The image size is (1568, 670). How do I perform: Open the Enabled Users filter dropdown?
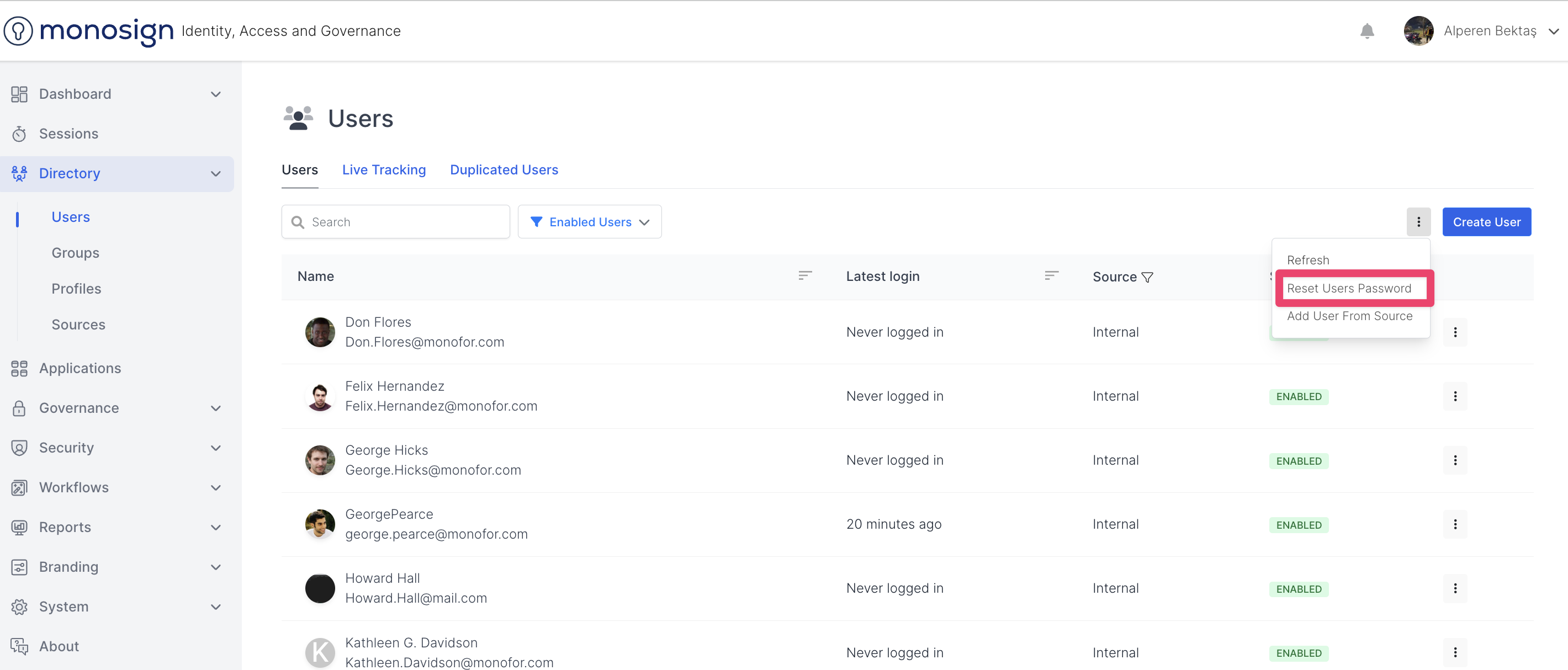(589, 222)
